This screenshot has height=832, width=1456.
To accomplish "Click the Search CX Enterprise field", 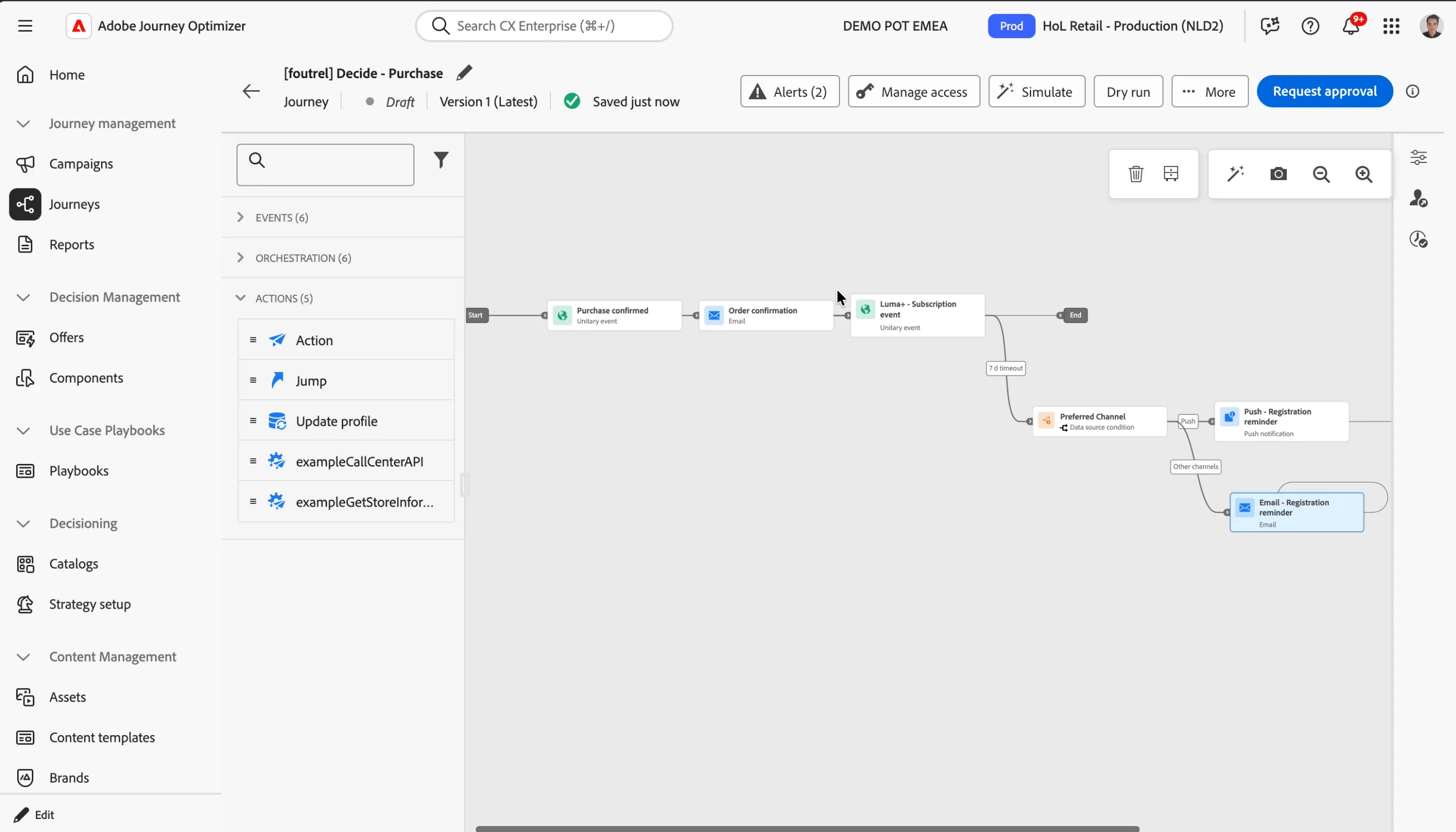I will pos(544,26).
